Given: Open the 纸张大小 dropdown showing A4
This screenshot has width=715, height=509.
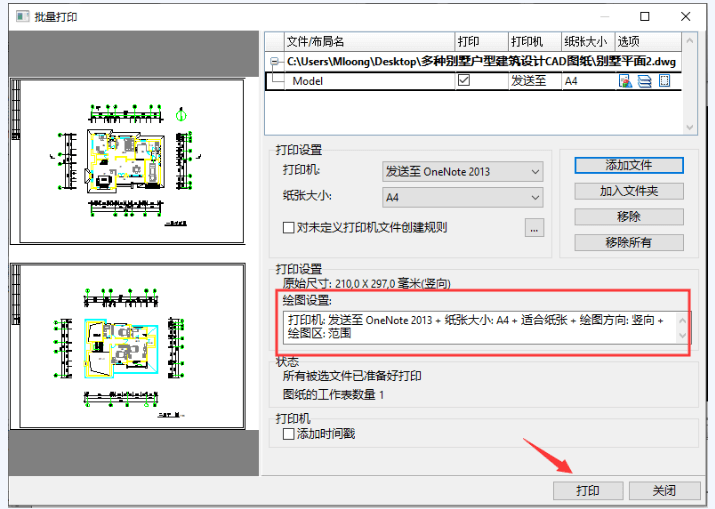Looking at the screenshot, I should point(462,197).
